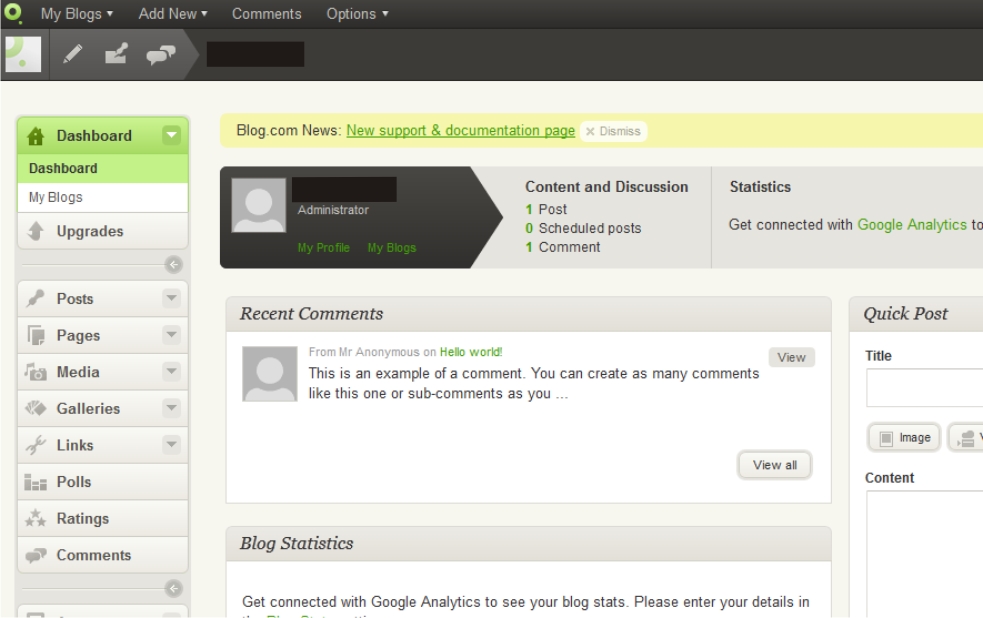Open the Google Analytics link
The width and height of the screenshot is (983, 618).
pyautogui.click(x=912, y=225)
